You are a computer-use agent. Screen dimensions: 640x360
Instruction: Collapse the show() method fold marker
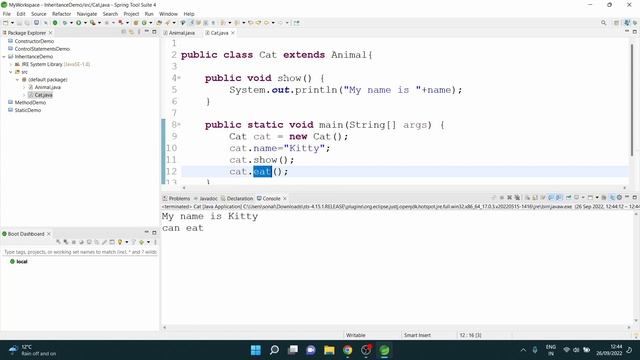[x=179, y=78]
